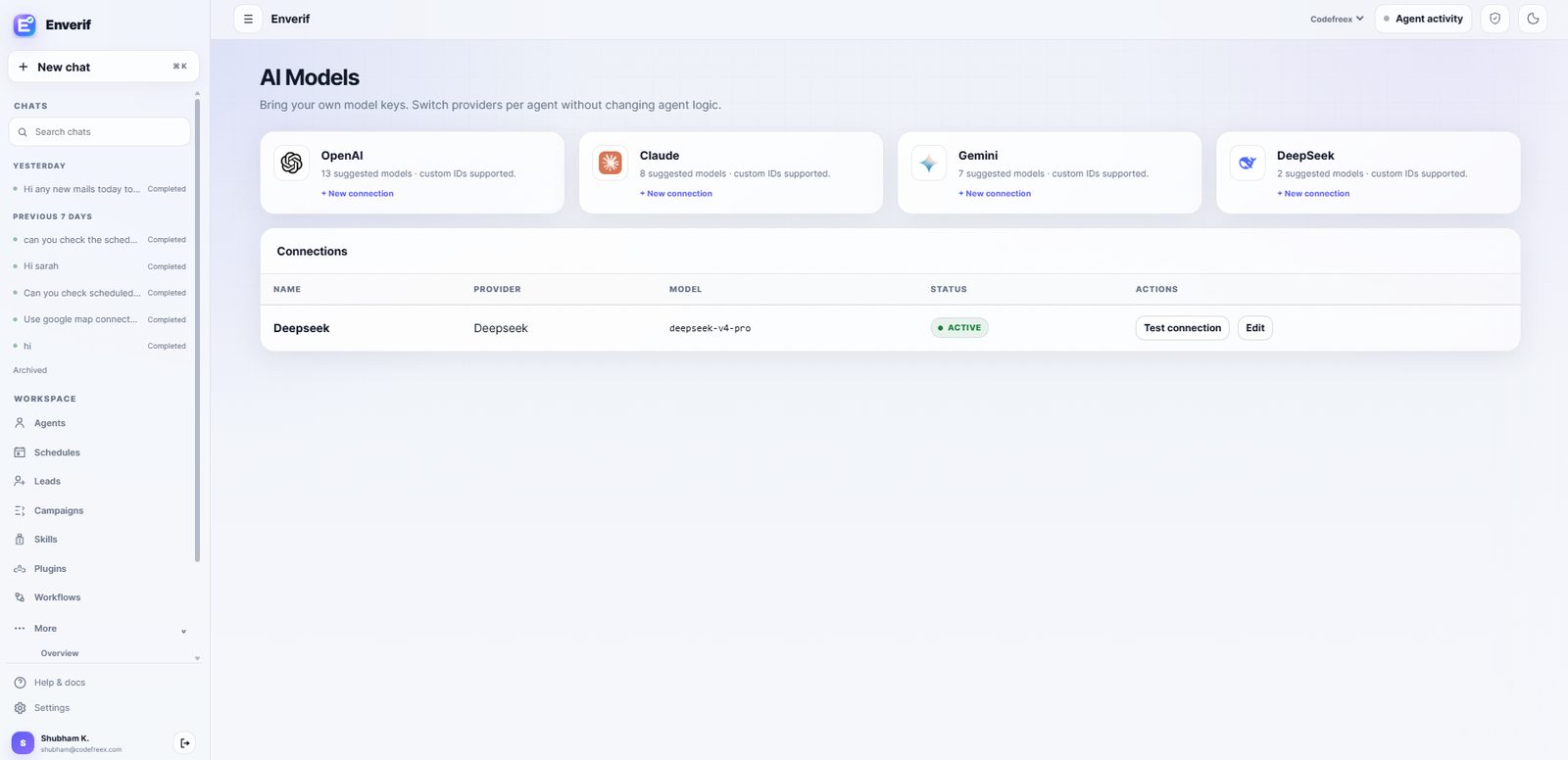The image size is (1568, 760).
Task: Click the STATUS column header
Action: point(949,289)
